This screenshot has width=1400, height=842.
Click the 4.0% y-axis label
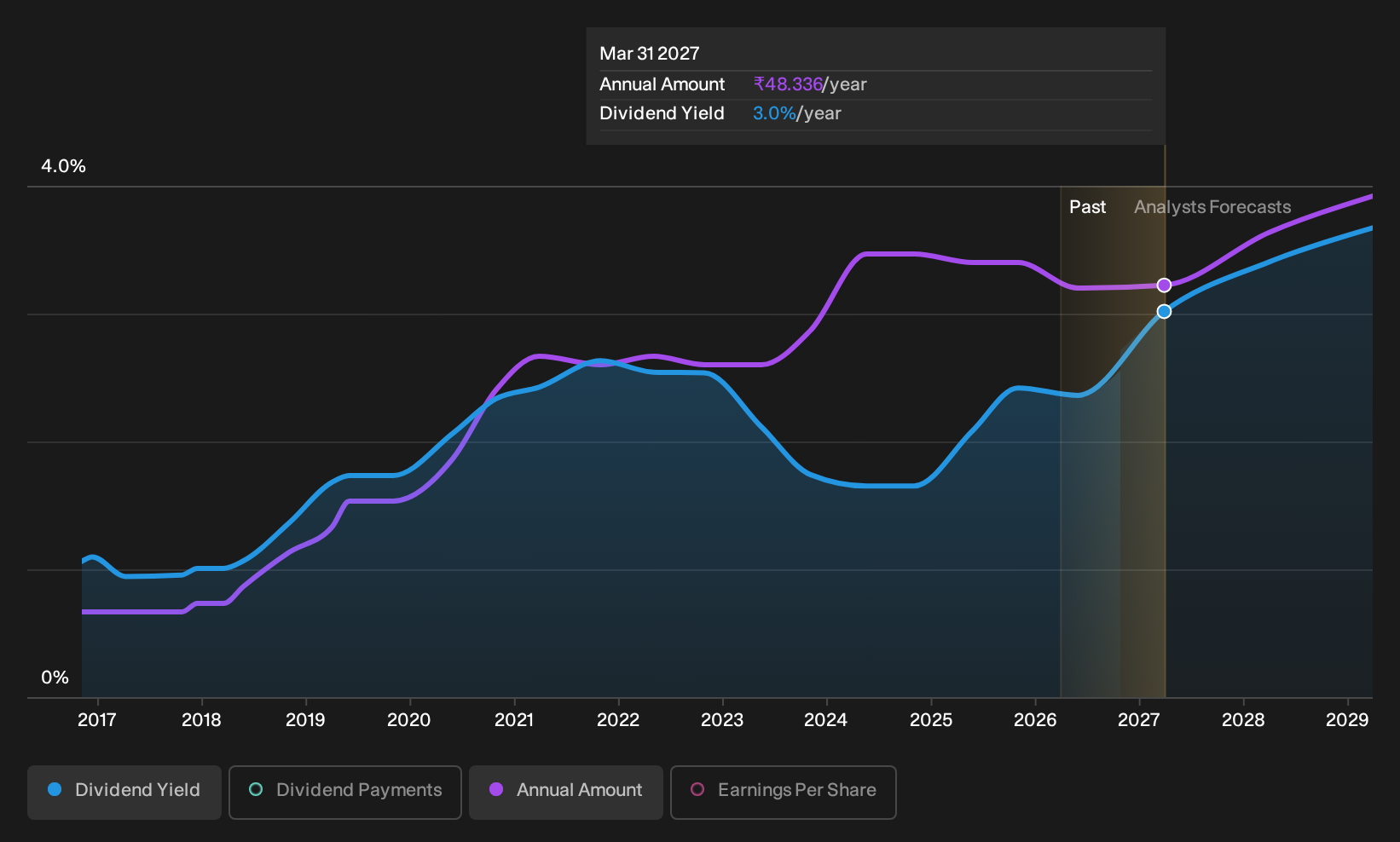(x=63, y=166)
